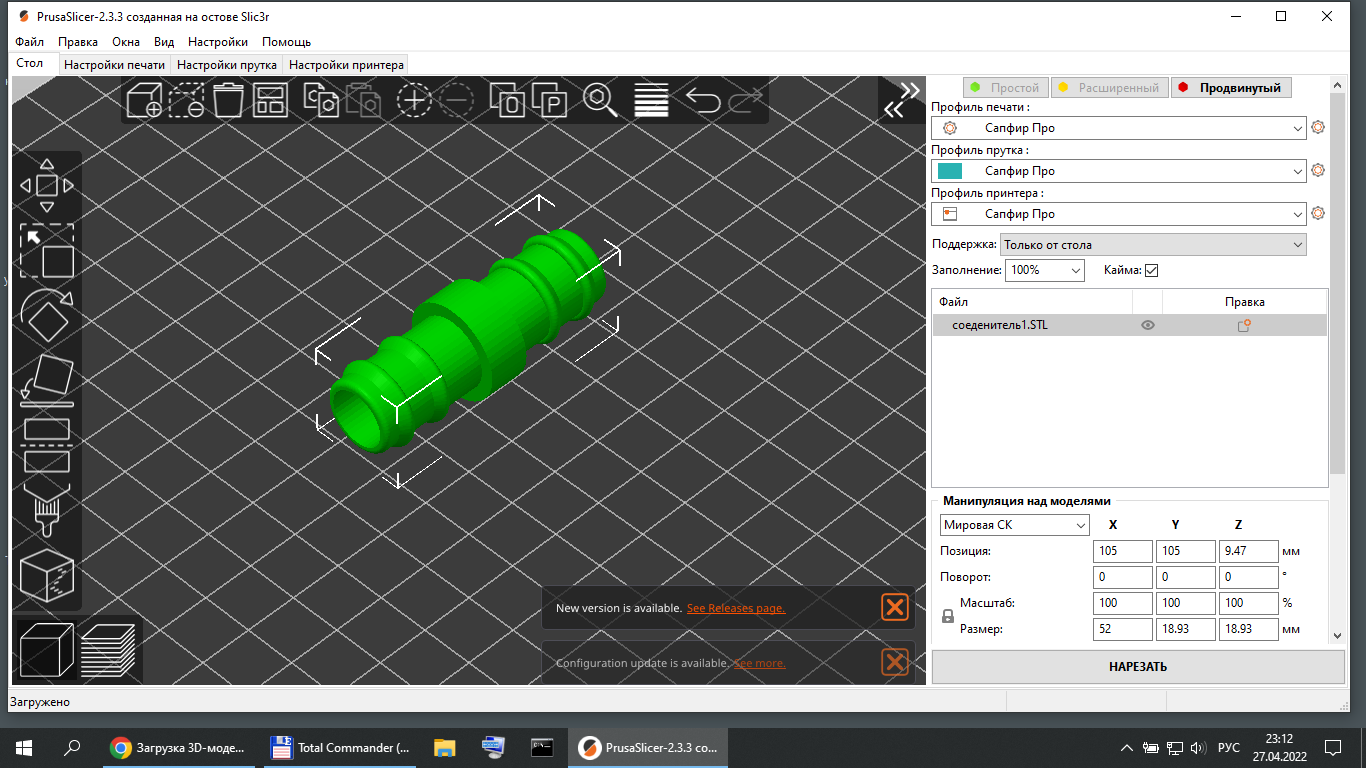The image size is (1366, 768).
Task: Open the Профиль прутка dropdown
Action: click(1119, 171)
